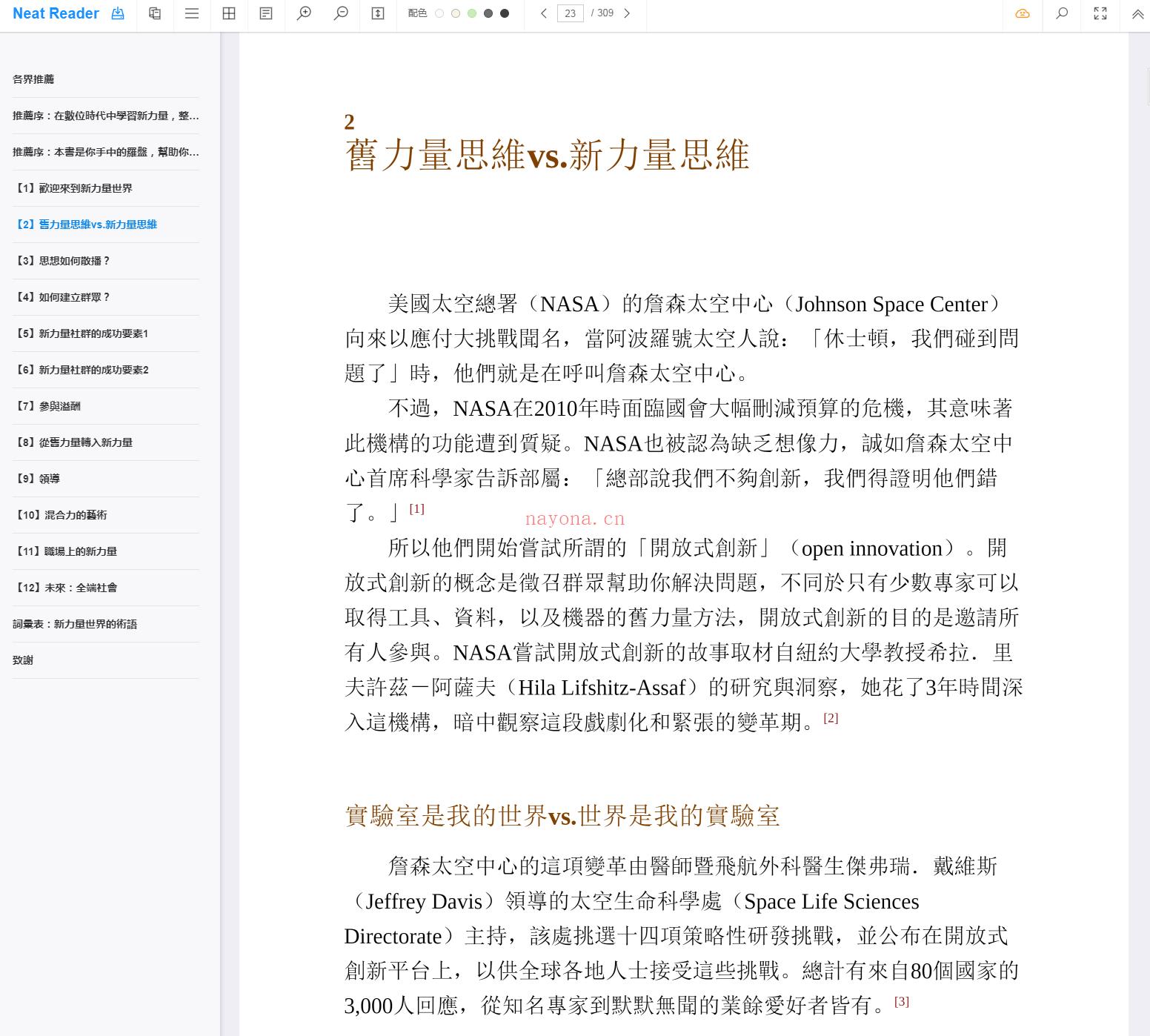The image size is (1150, 1036).
Task: Toggle the table of contents list icon
Action: (192, 13)
